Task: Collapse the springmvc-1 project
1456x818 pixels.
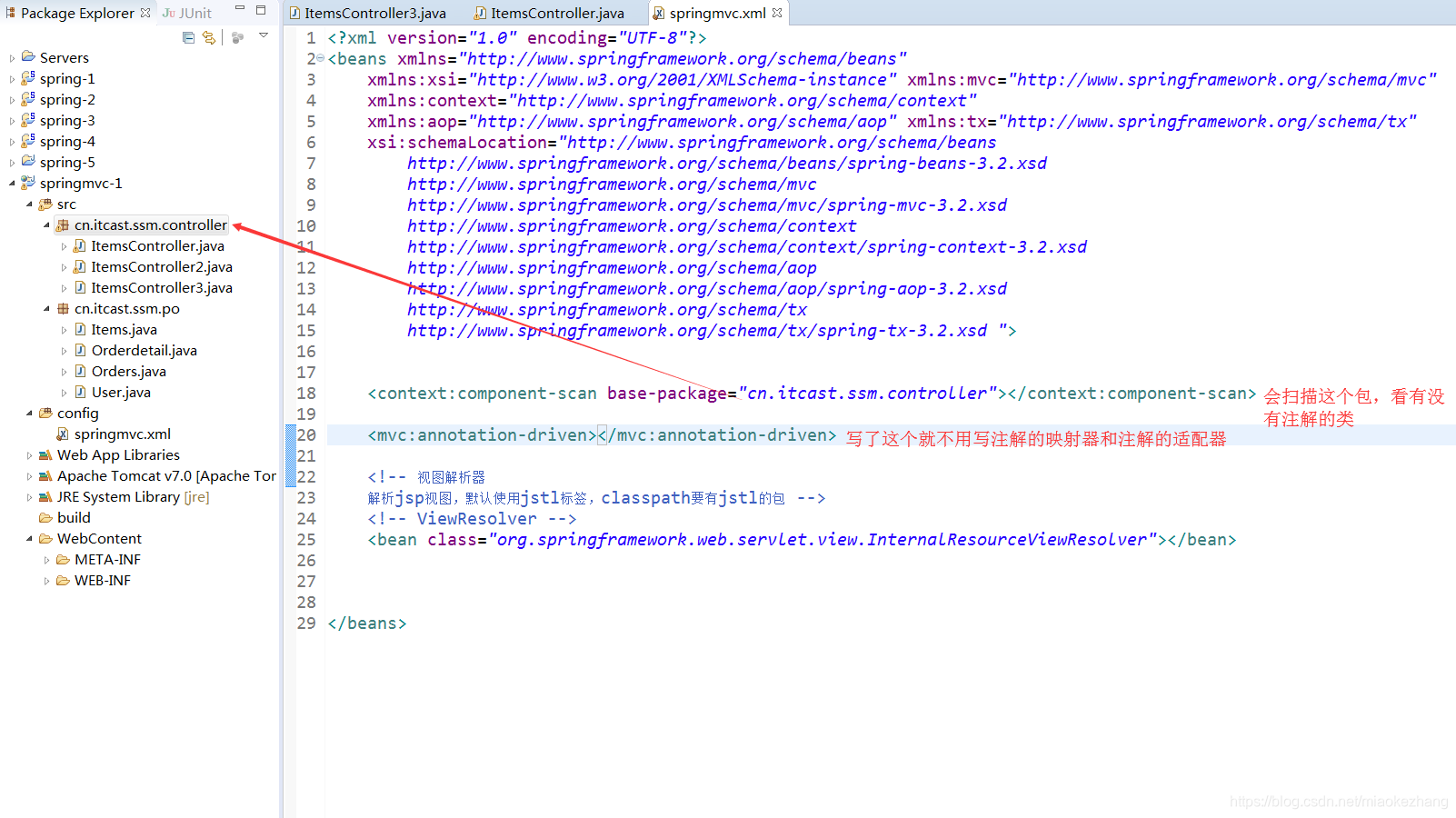Action: tap(12, 184)
